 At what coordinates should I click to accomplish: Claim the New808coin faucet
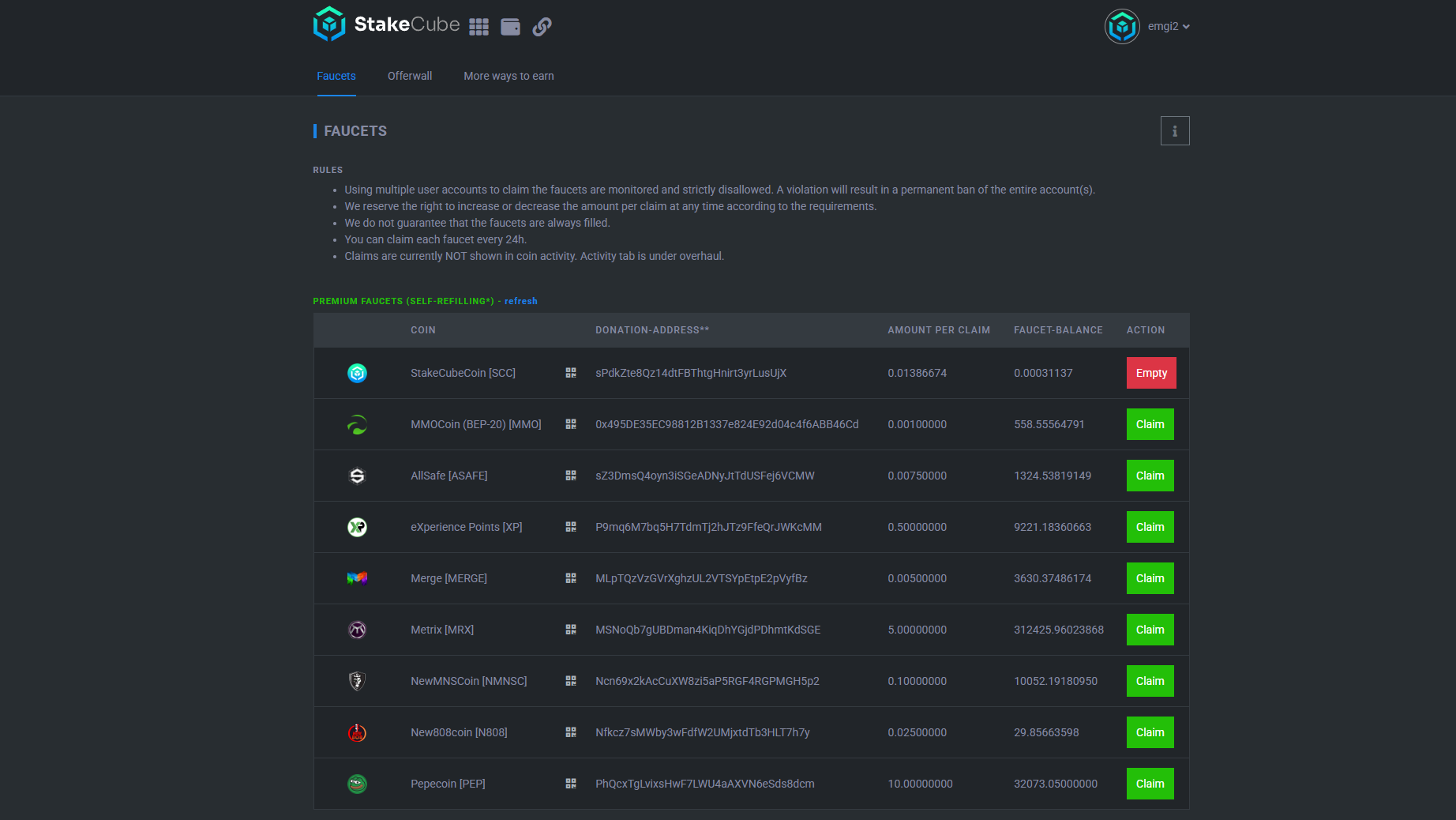click(1150, 732)
